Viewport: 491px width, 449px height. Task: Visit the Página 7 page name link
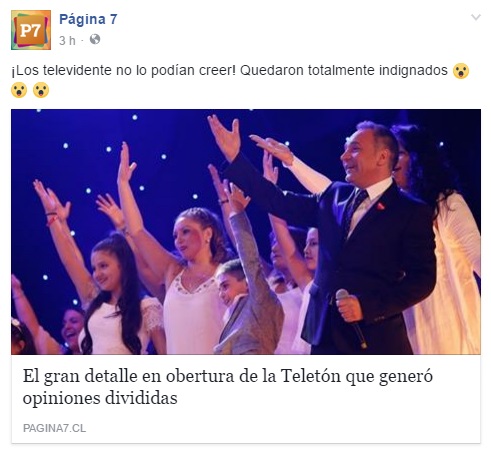point(88,19)
